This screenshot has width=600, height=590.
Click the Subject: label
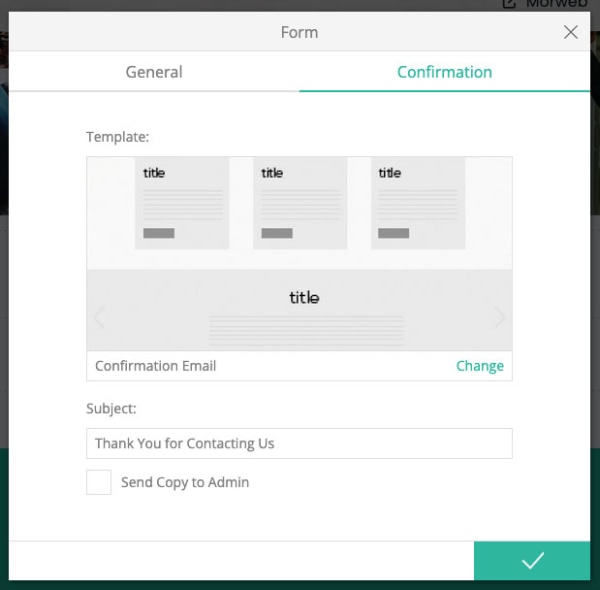(111, 408)
